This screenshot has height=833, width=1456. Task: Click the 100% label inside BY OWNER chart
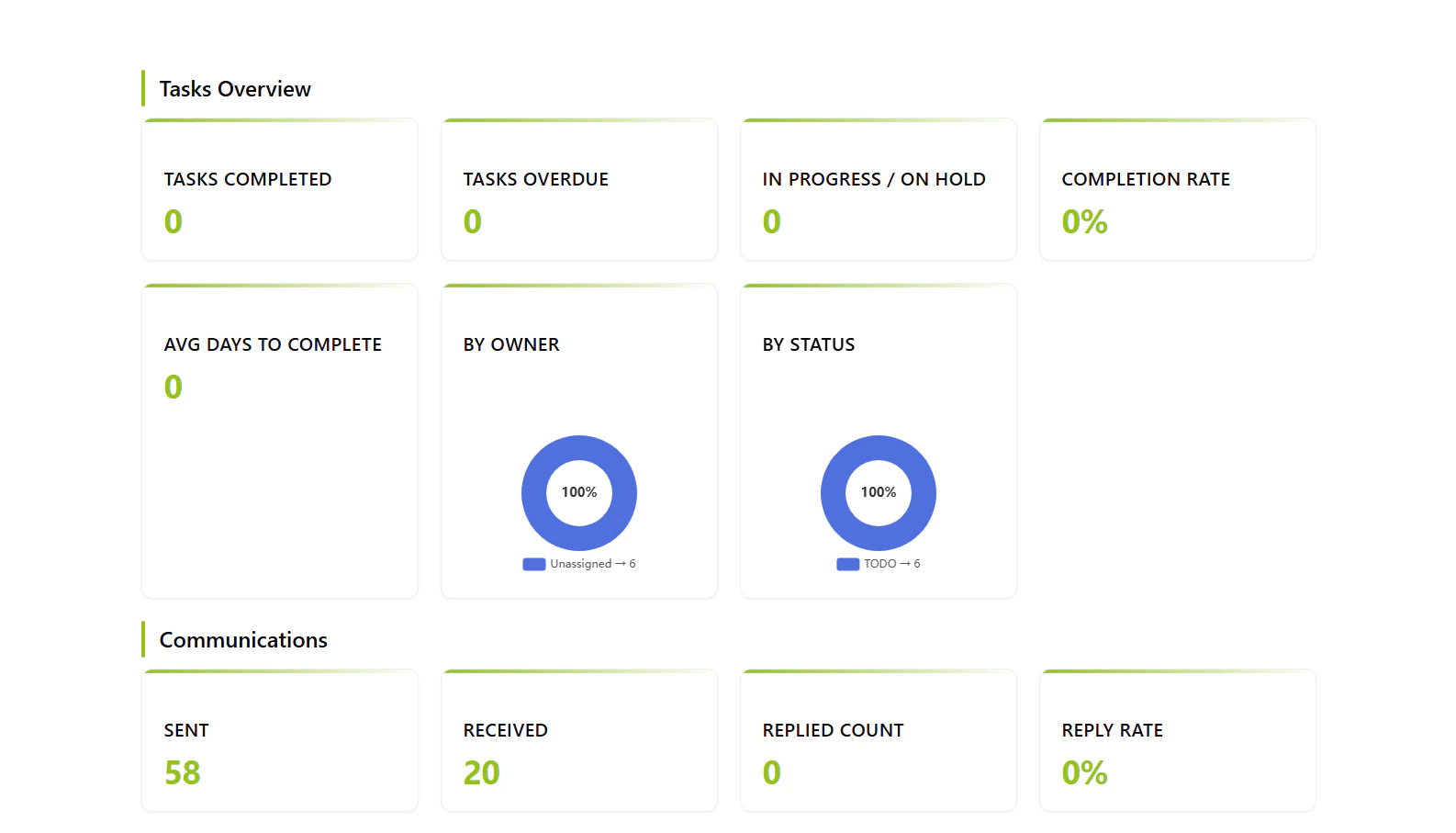pyautogui.click(x=578, y=492)
